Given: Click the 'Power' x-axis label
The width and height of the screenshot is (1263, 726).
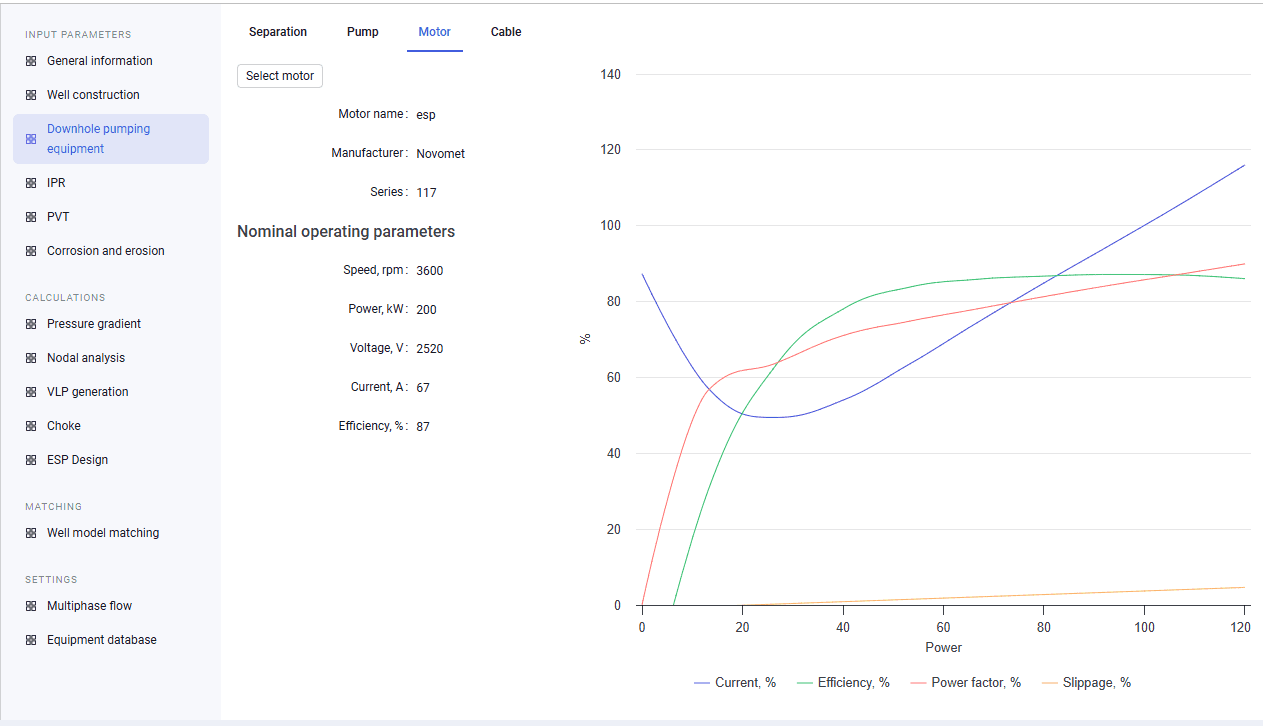Looking at the screenshot, I should tap(943, 648).
